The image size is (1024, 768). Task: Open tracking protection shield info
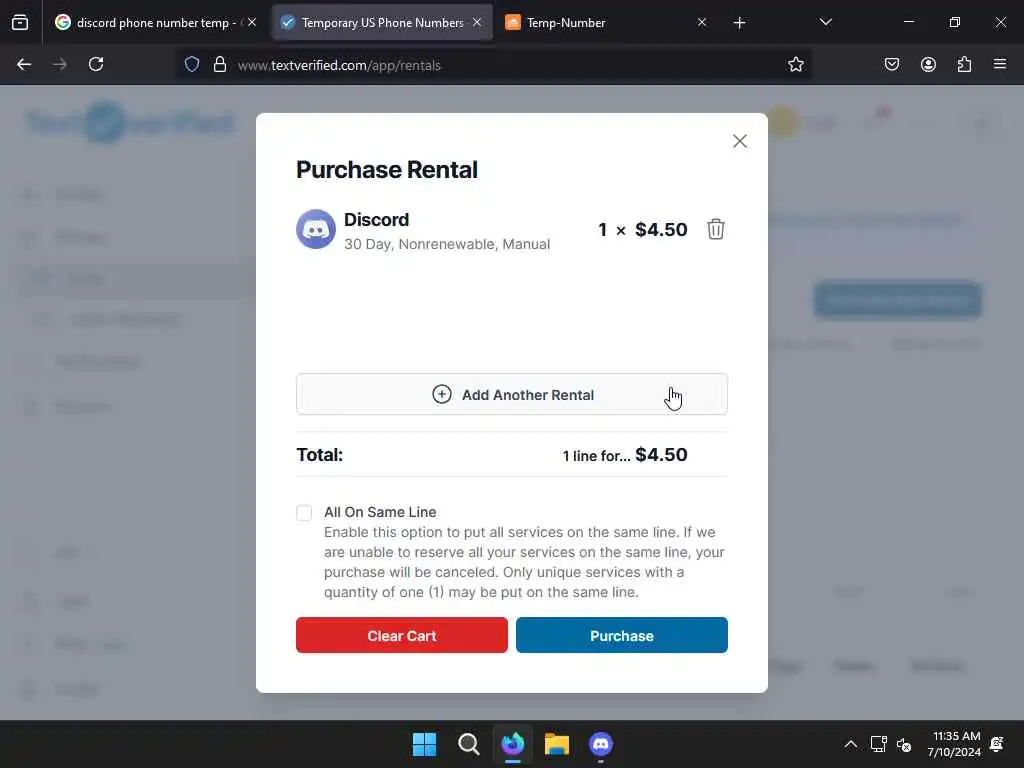tap(191, 64)
